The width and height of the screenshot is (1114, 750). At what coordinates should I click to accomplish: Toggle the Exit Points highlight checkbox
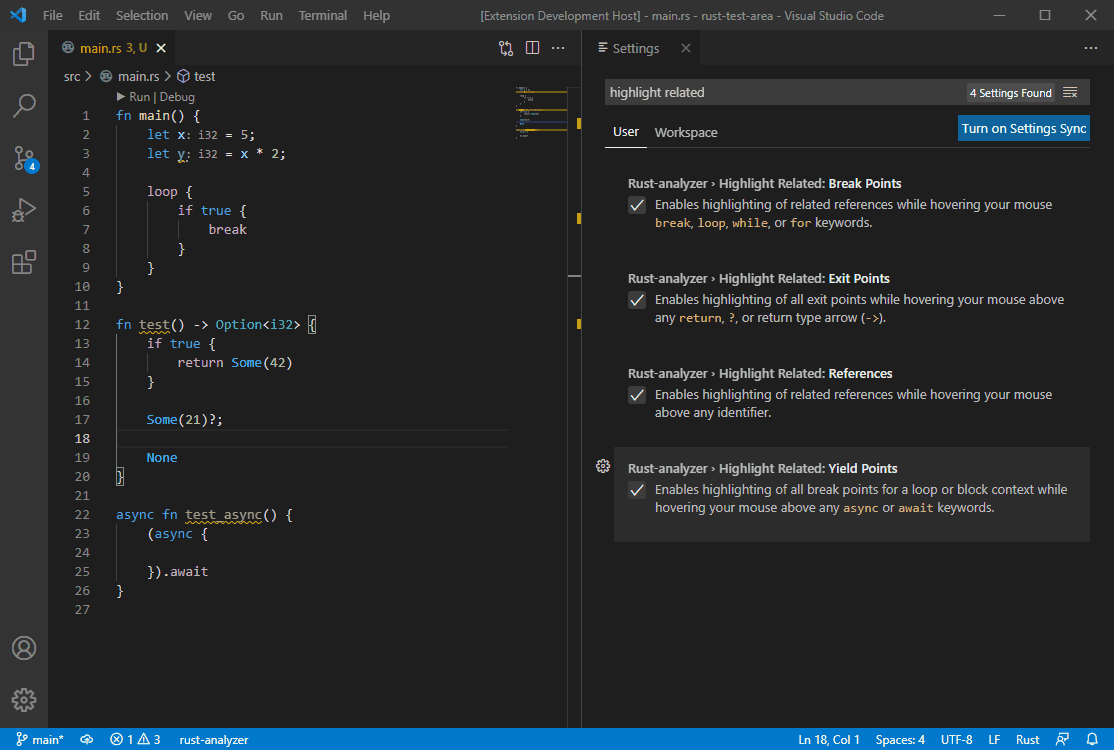tap(637, 300)
